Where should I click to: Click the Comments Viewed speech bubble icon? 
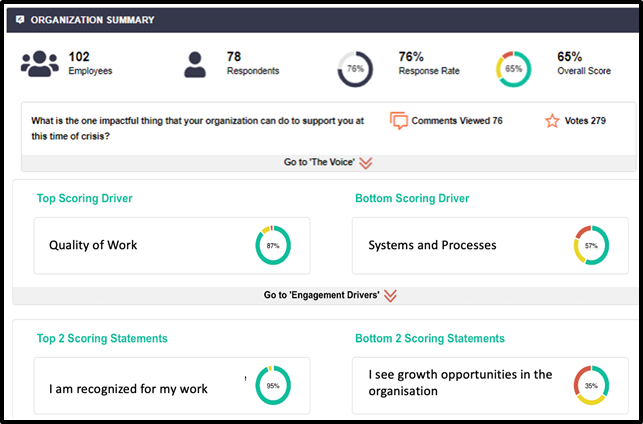(399, 121)
